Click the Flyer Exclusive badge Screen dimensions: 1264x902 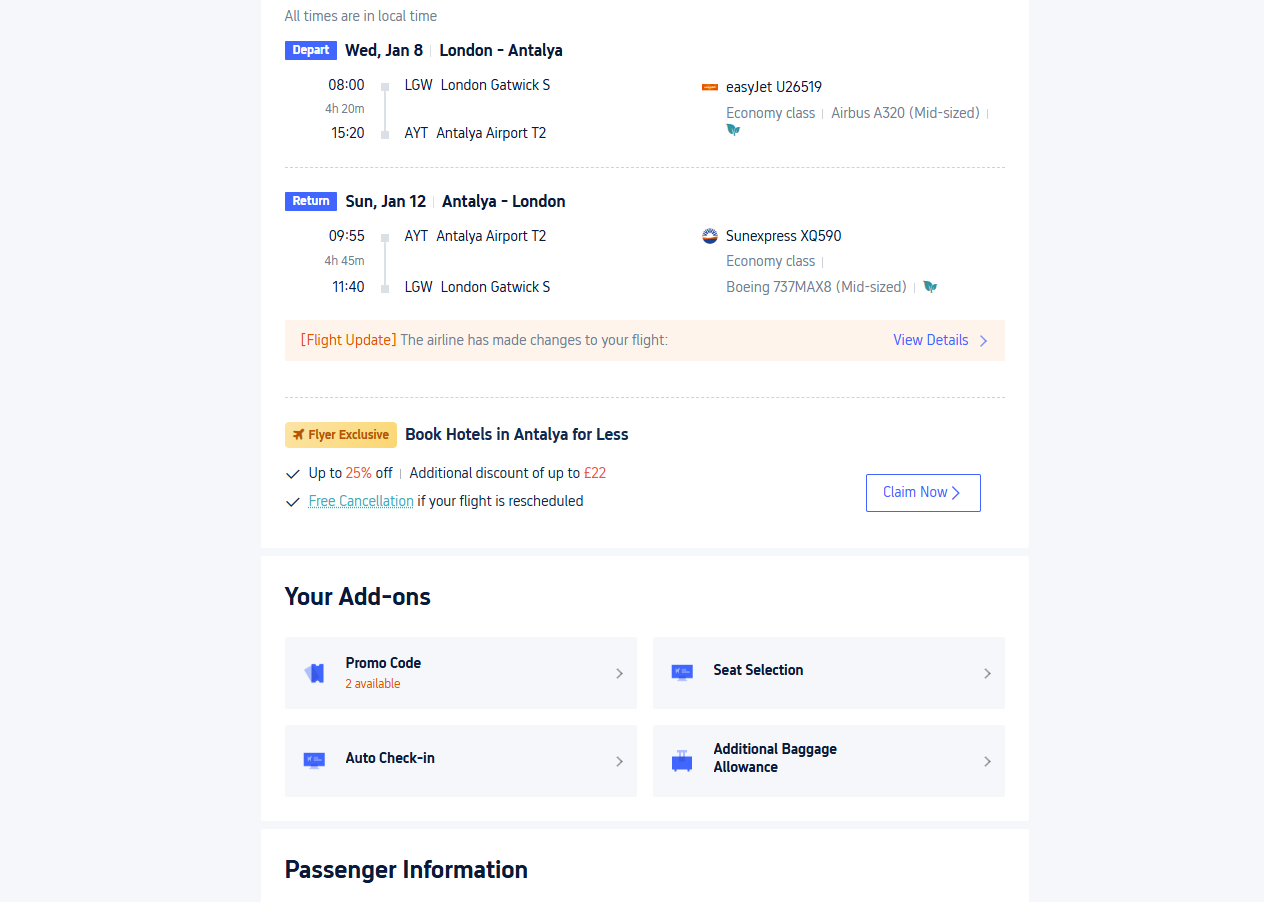(341, 435)
